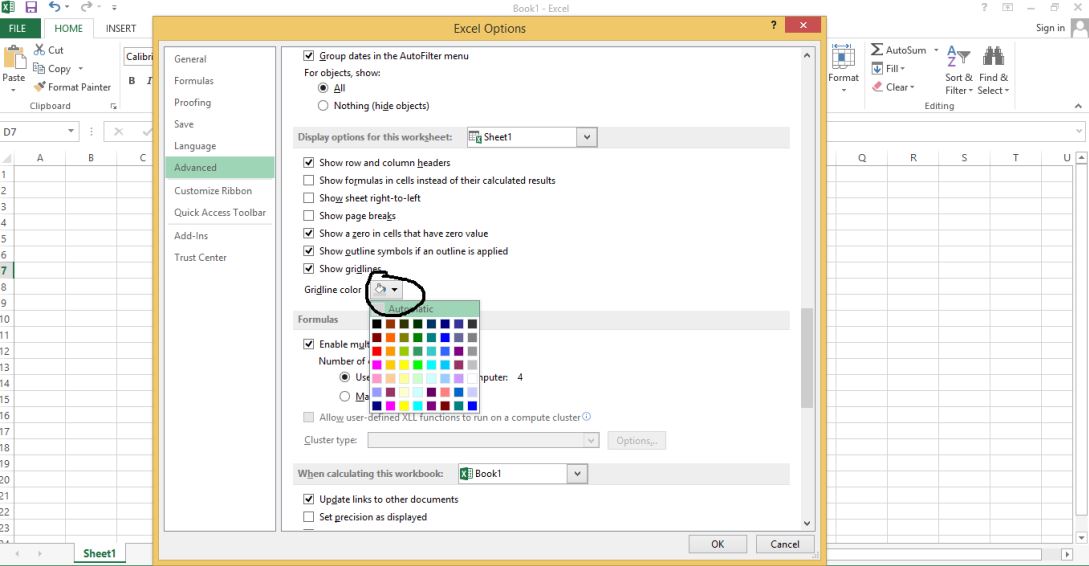Click the Excel app icon in title bar
1089x566 pixels.
8,7
